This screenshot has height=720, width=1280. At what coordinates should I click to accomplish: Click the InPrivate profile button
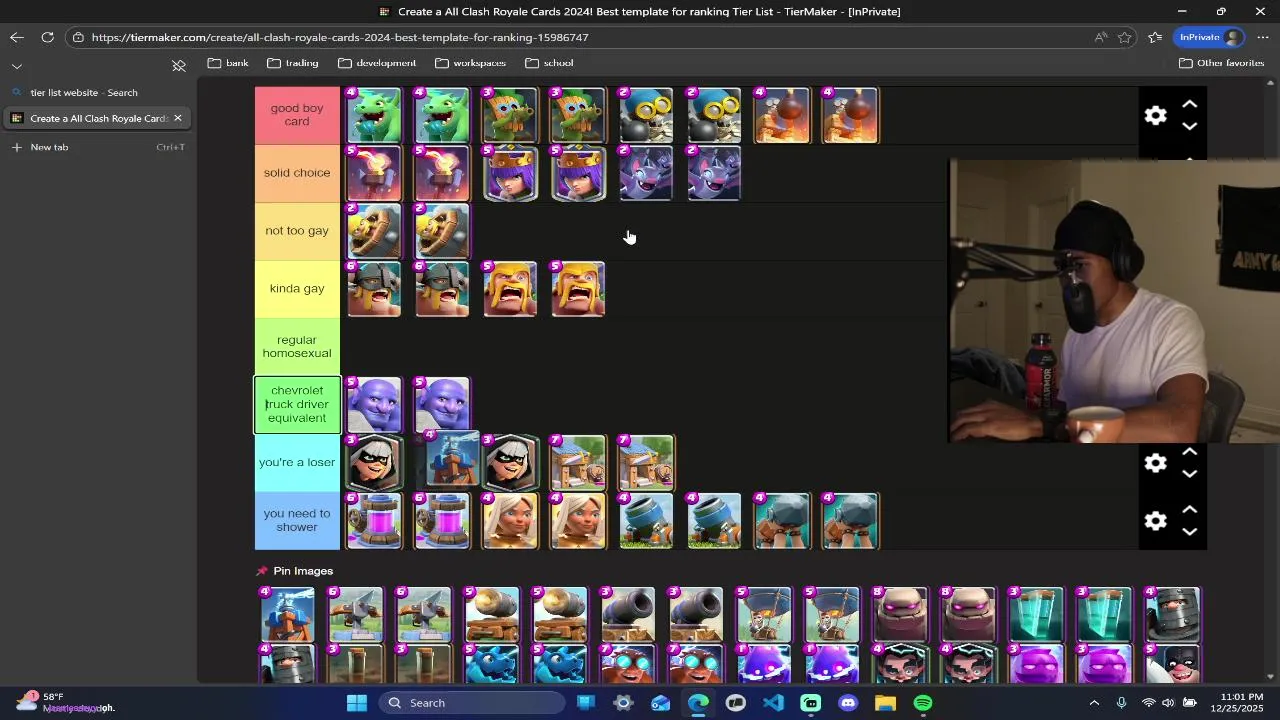point(1209,37)
